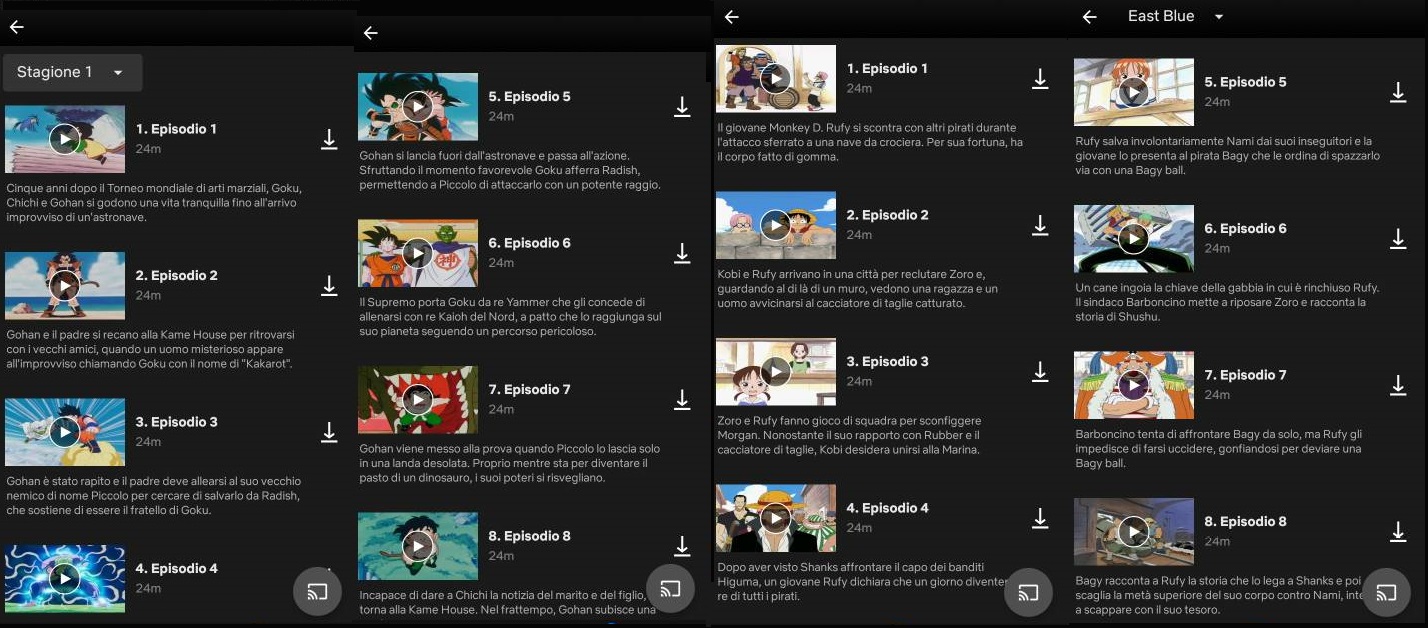Download Episodio 4 about Shanks and Higuma
Image resolution: width=1428 pixels, height=628 pixels.
pyautogui.click(x=1040, y=518)
